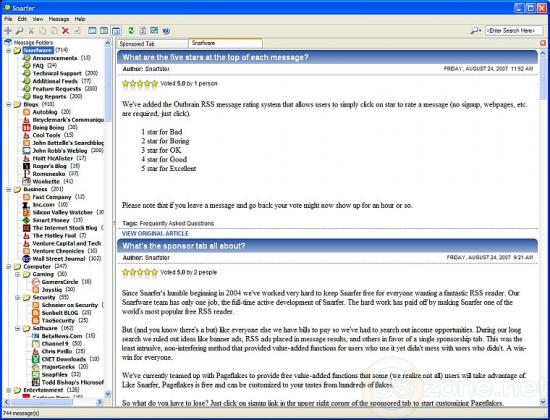Rate the sponsor tab message with first star

[x=125, y=272]
